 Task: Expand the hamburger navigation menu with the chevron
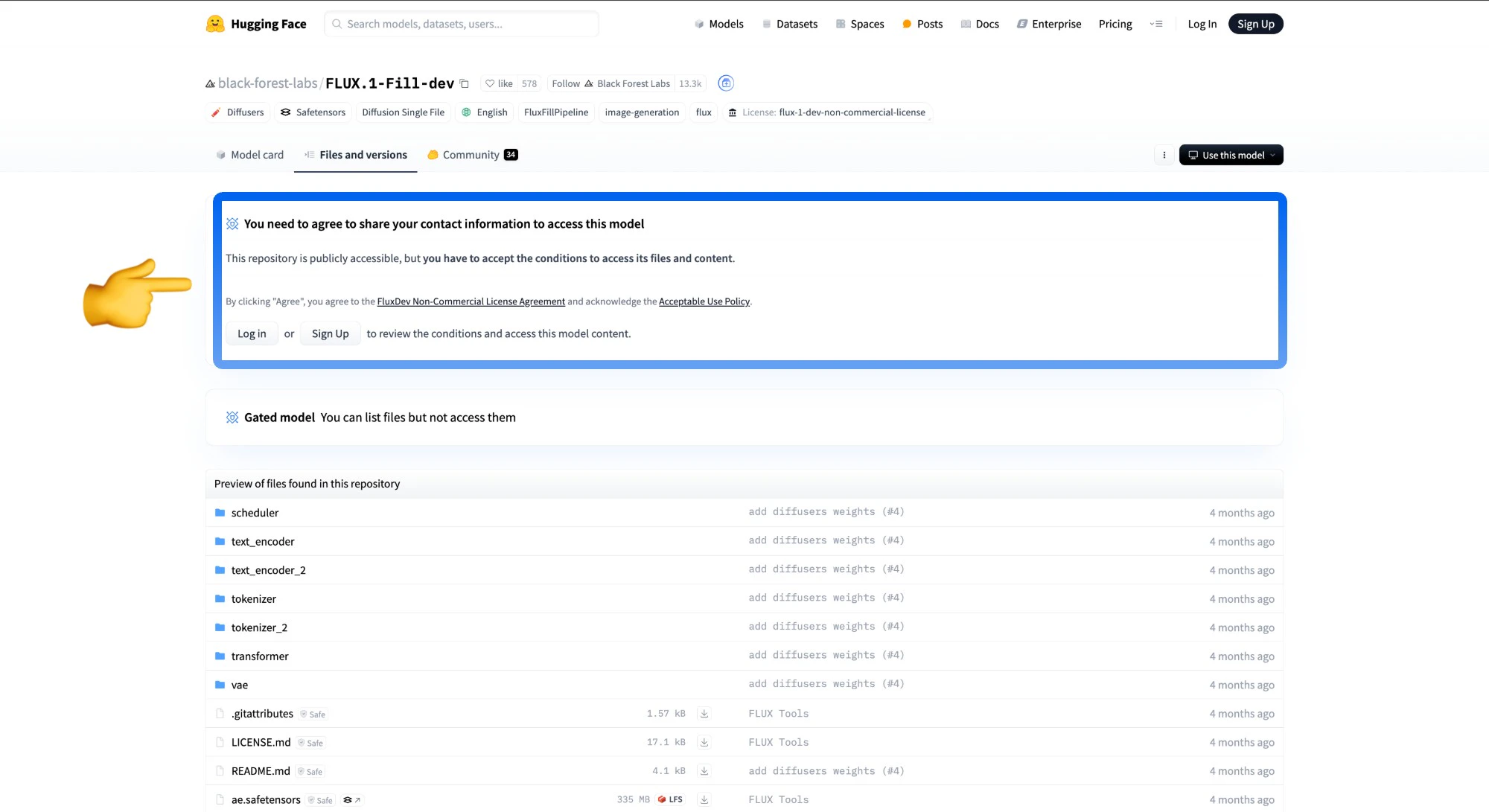pyautogui.click(x=1155, y=23)
